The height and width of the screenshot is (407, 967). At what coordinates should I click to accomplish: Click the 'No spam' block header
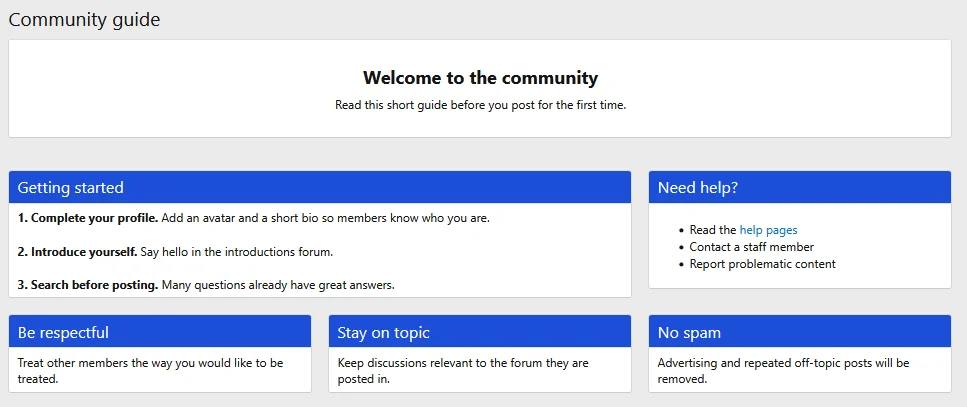pos(800,332)
